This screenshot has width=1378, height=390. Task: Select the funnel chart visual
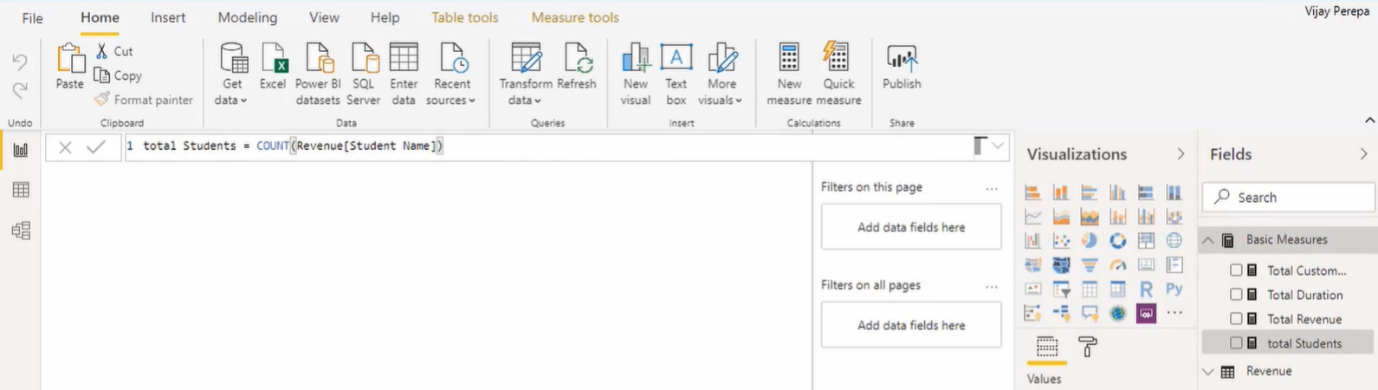1089,265
